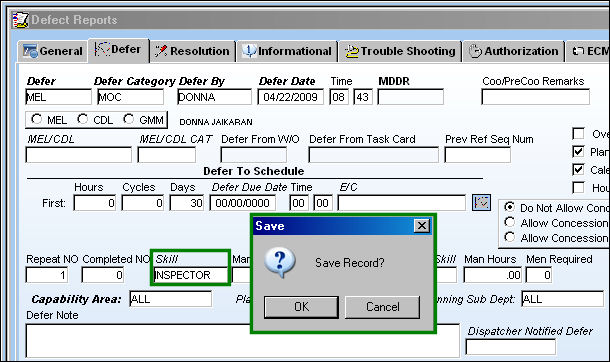Viewport: 610px width, 362px height.
Task: Choose Do Not Allow Concession option
Action: pyautogui.click(x=510, y=207)
